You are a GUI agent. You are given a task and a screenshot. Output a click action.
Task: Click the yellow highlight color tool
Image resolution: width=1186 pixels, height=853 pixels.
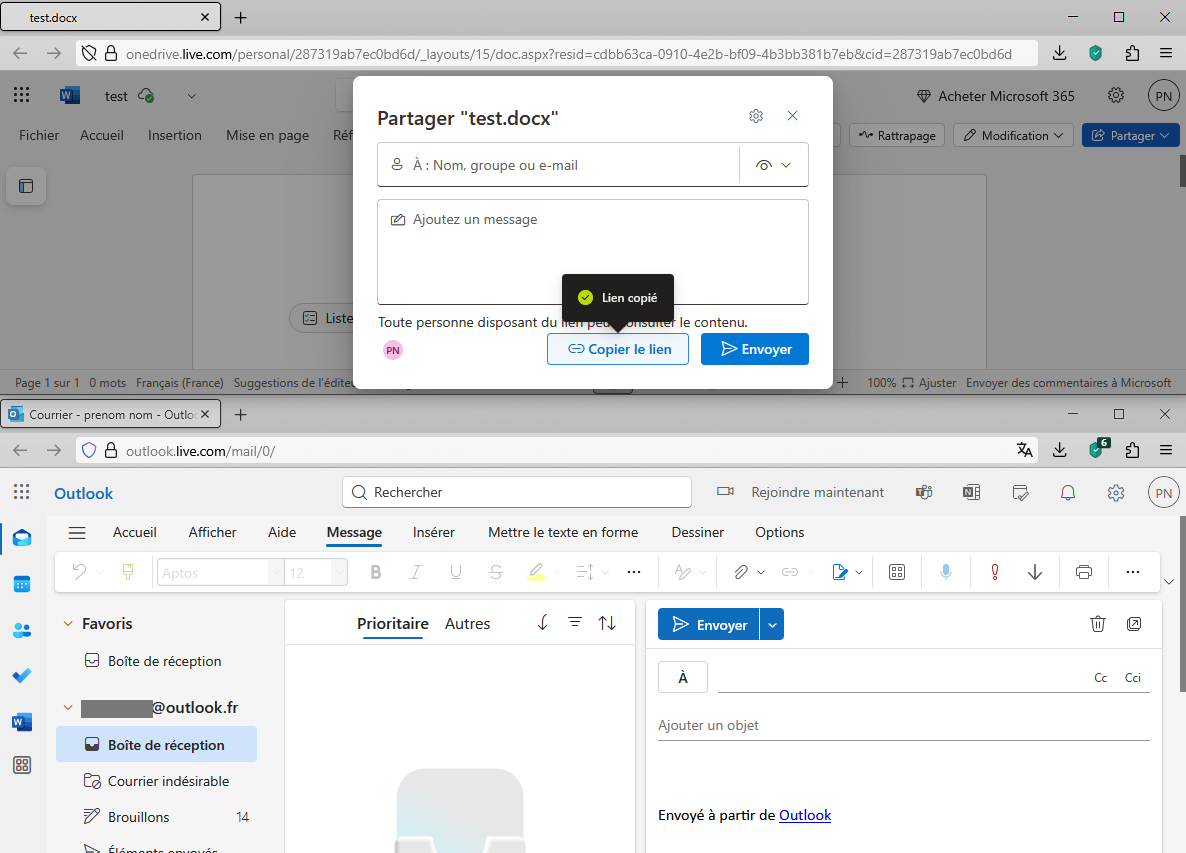pos(536,572)
